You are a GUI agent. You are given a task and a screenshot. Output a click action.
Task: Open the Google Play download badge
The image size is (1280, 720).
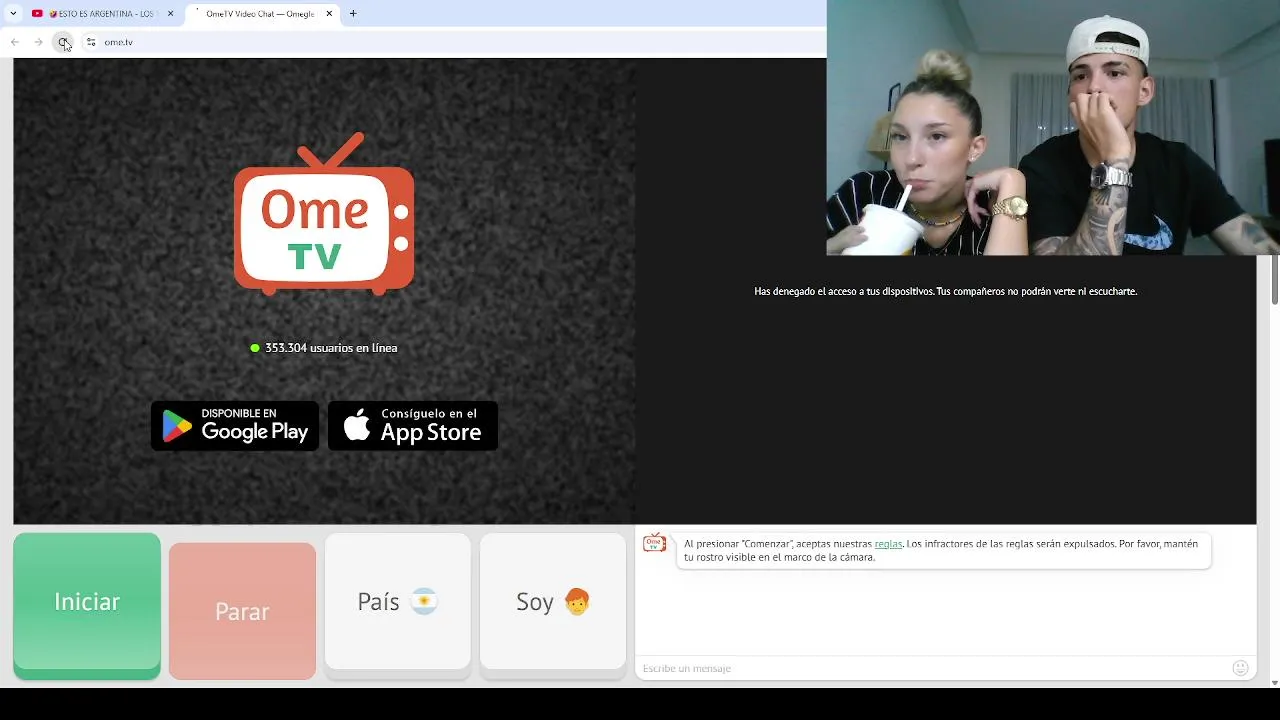point(235,426)
